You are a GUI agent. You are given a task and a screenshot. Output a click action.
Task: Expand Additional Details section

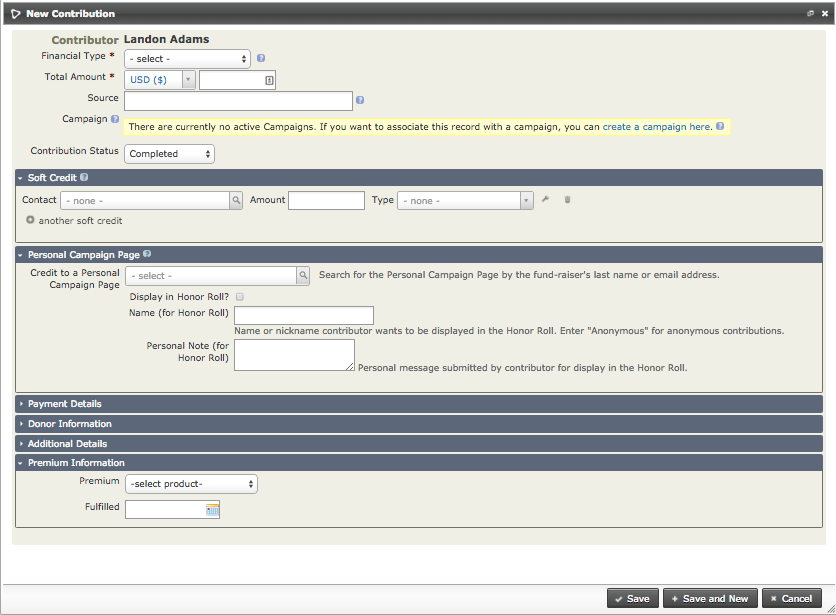pyautogui.click(x=67, y=443)
